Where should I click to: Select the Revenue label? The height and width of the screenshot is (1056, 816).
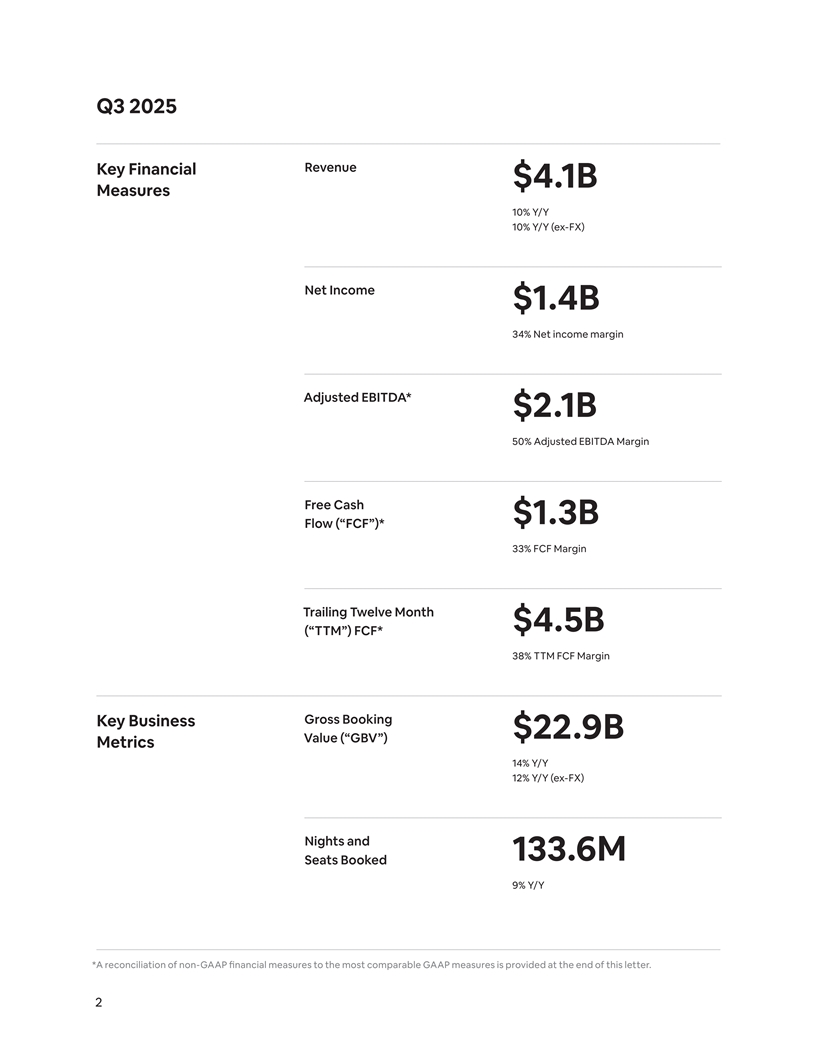330,168
